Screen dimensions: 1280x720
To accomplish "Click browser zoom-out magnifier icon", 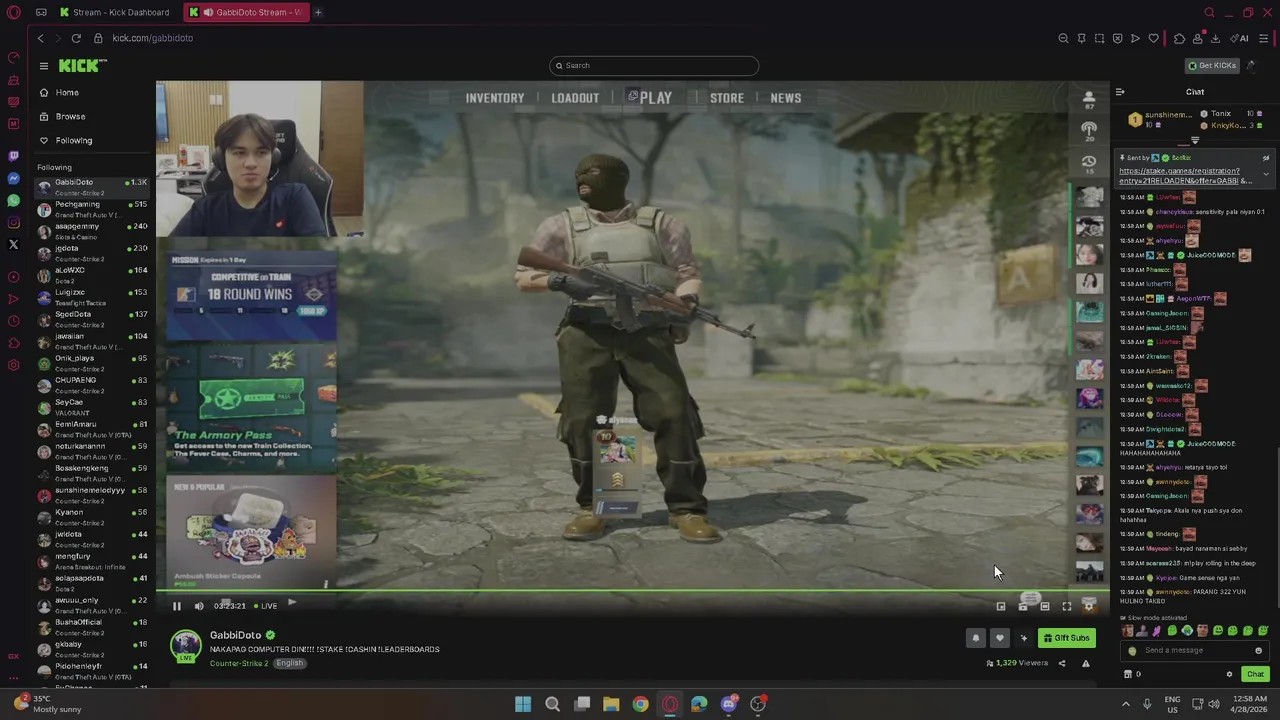I will (x=1063, y=39).
